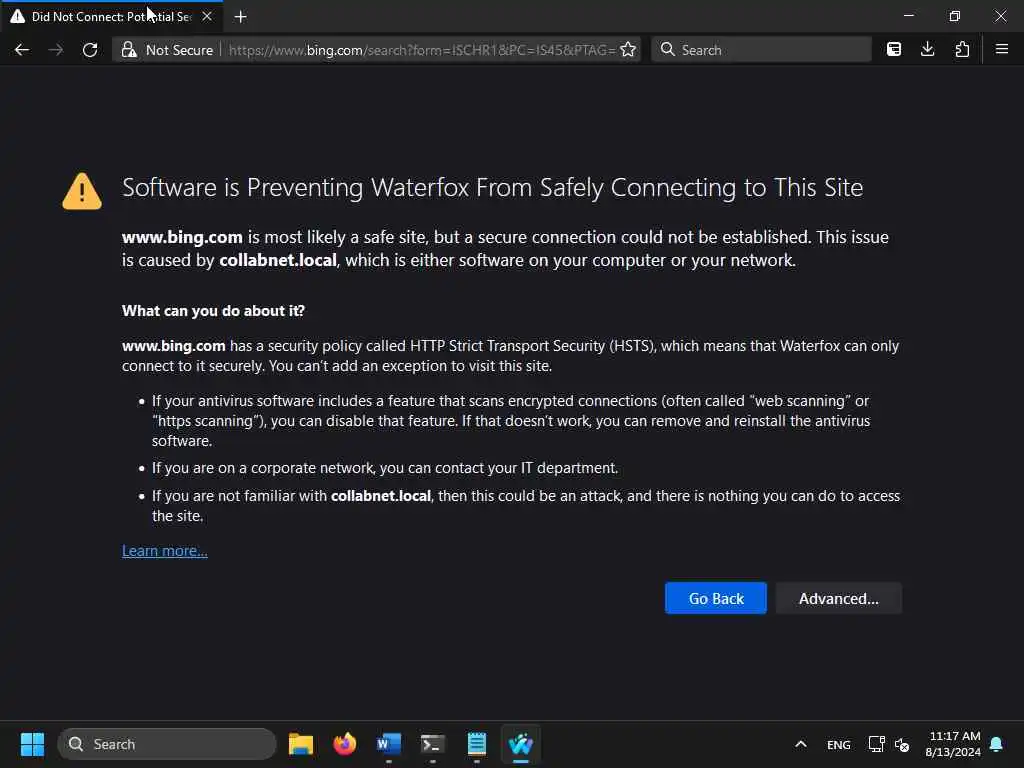Open the Downloads panel
1024x768 pixels.
927,50
